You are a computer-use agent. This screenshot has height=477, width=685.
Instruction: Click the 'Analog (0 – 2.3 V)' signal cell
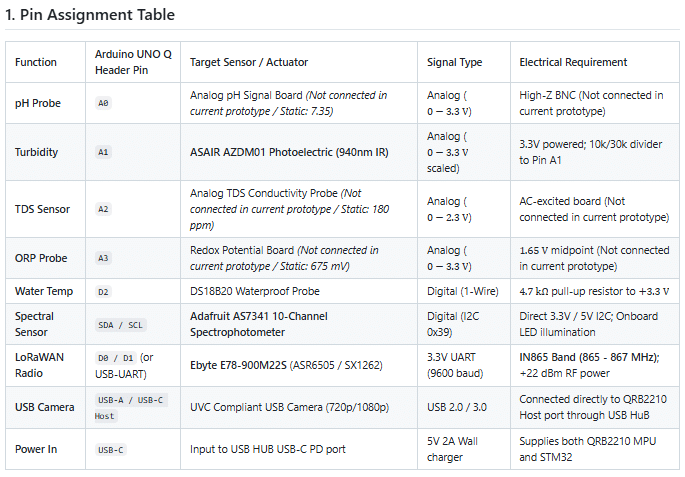point(464,209)
